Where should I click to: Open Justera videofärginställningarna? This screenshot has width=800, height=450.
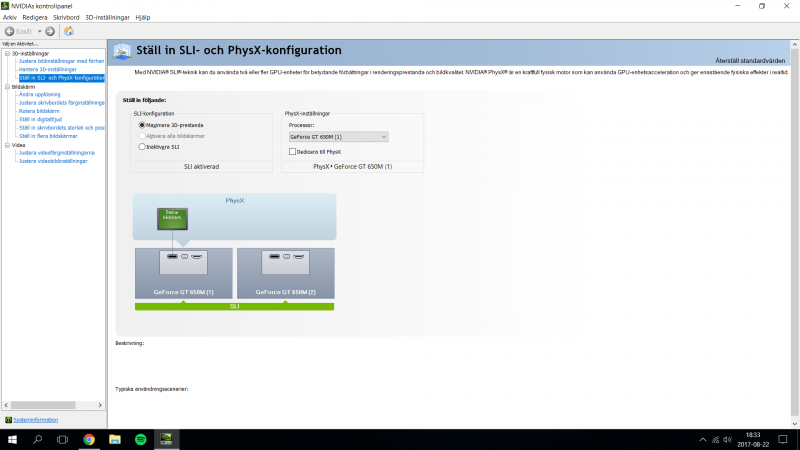tap(57, 153)
